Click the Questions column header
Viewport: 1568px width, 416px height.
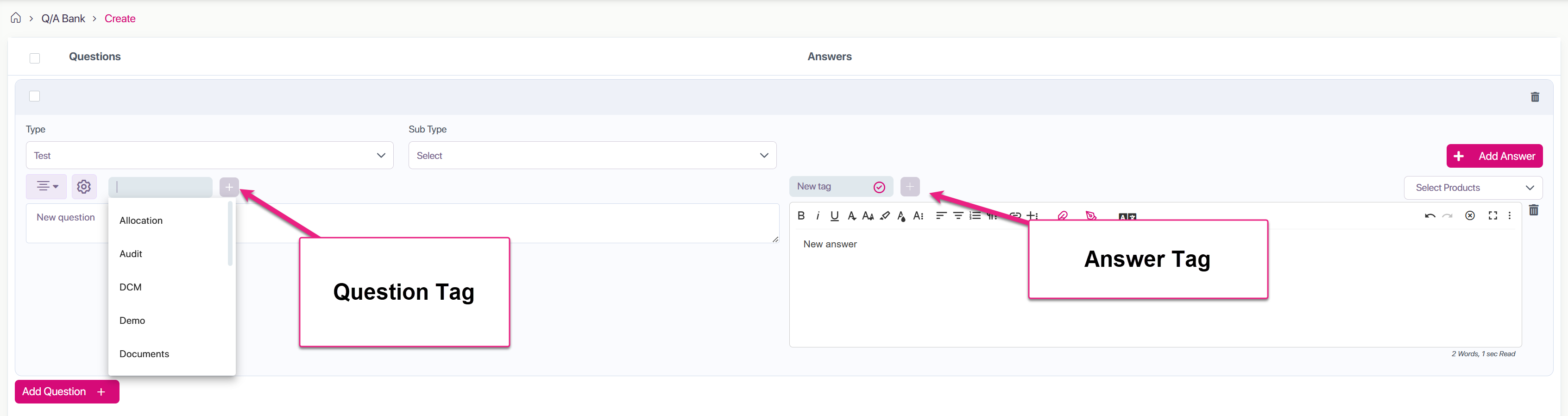[95, 57]
